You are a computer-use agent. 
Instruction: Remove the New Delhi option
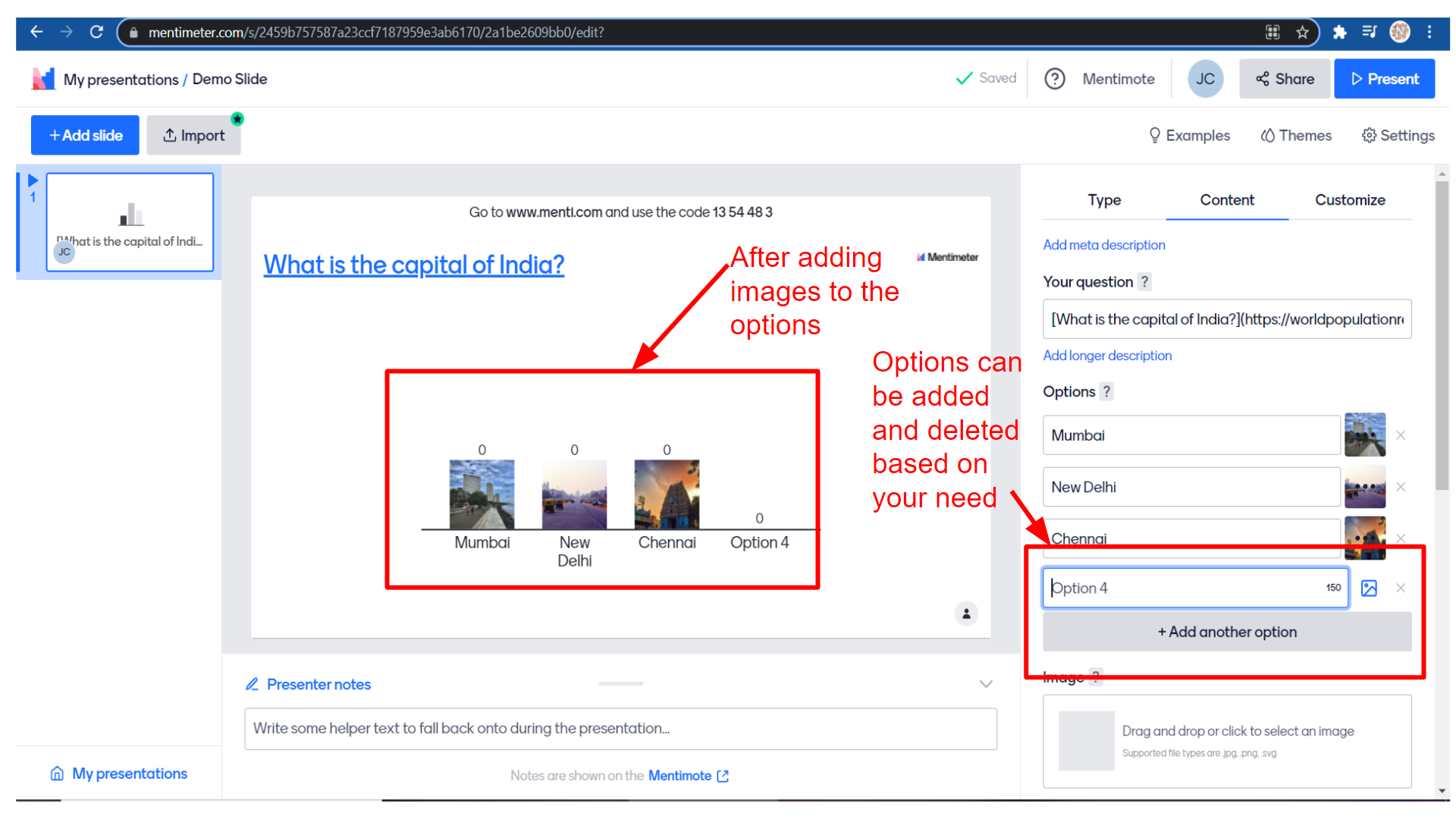1401,487
